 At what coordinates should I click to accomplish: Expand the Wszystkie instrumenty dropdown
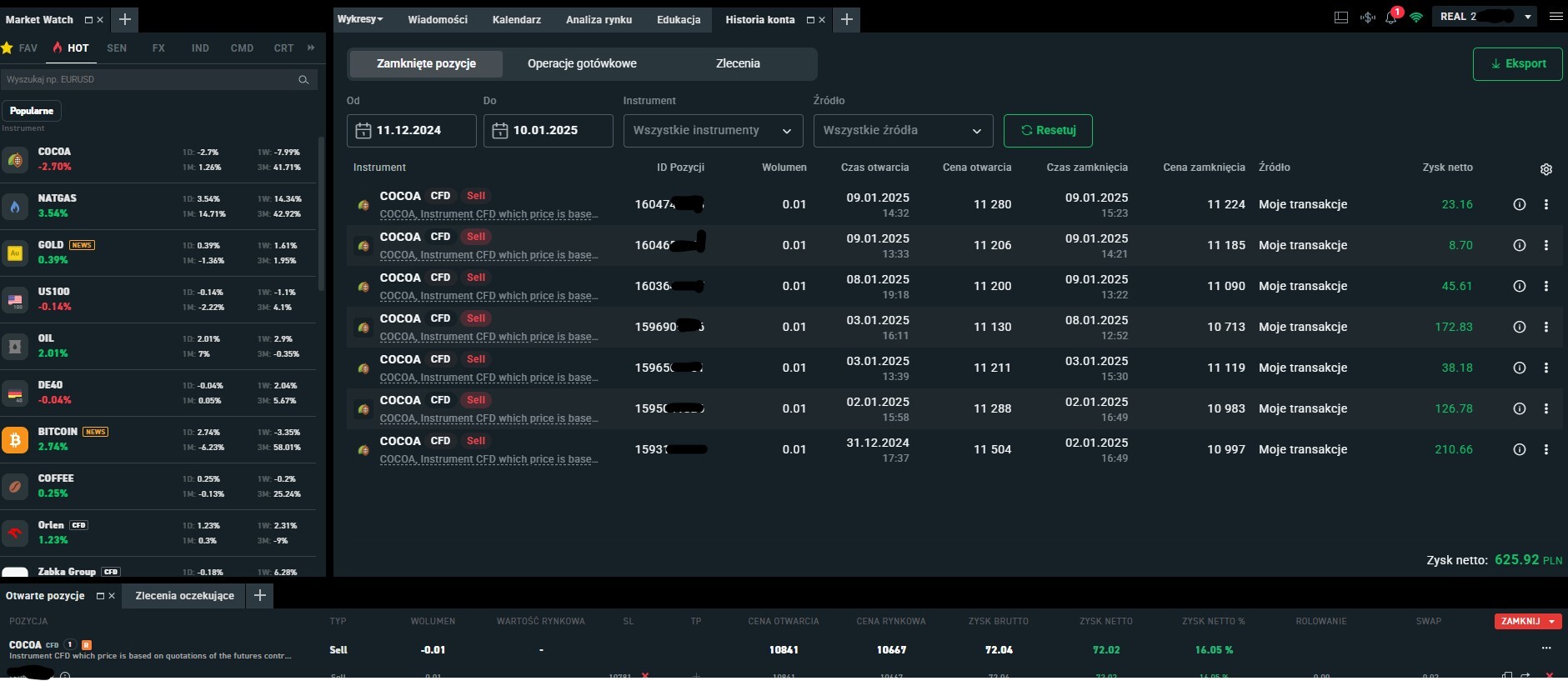tap(713, 131)
